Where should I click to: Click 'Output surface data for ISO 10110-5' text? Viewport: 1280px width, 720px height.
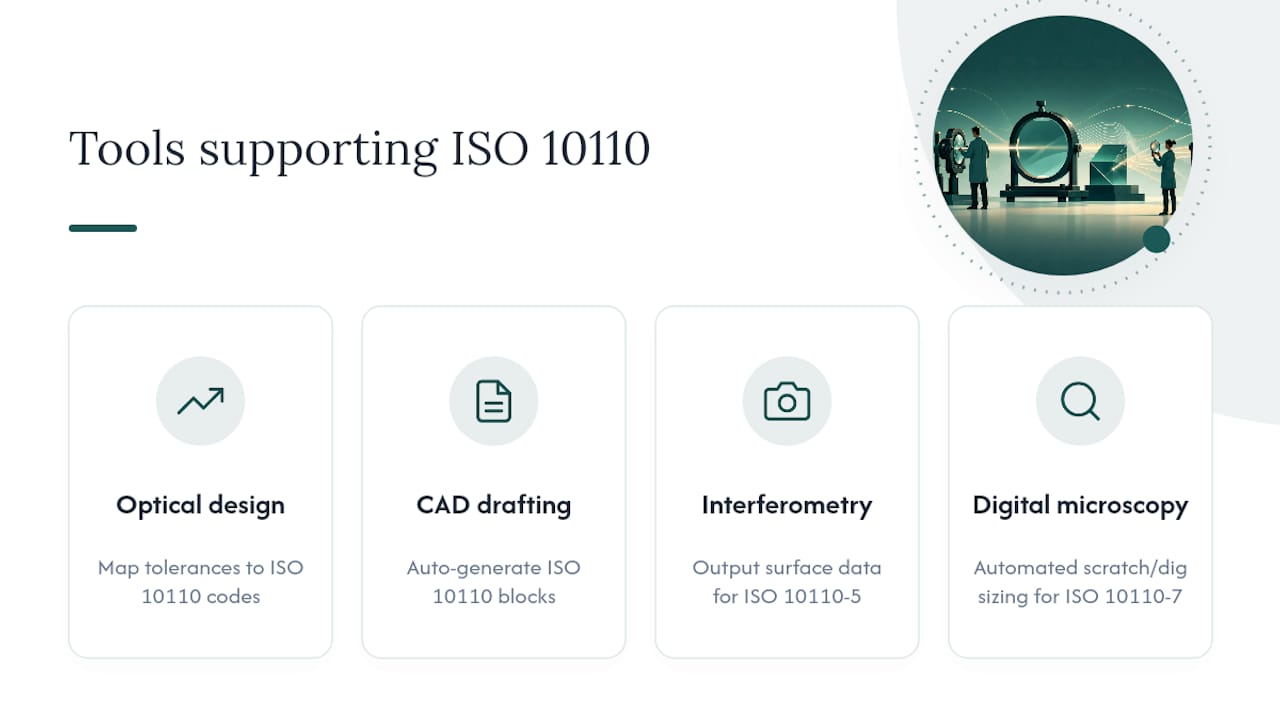point(787,582)
